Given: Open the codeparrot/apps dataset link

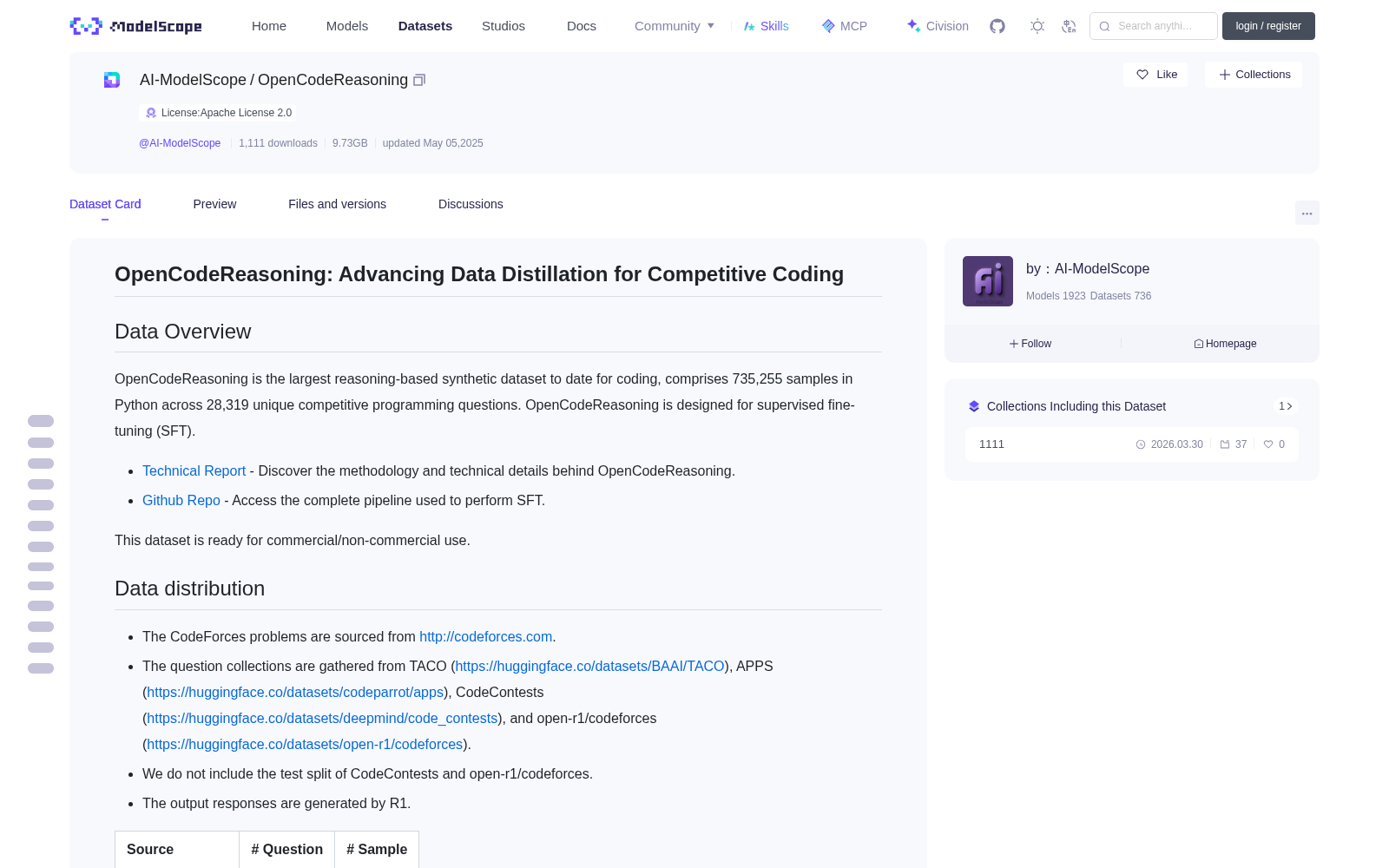Looking at the screenshot, I should [295, 692].
